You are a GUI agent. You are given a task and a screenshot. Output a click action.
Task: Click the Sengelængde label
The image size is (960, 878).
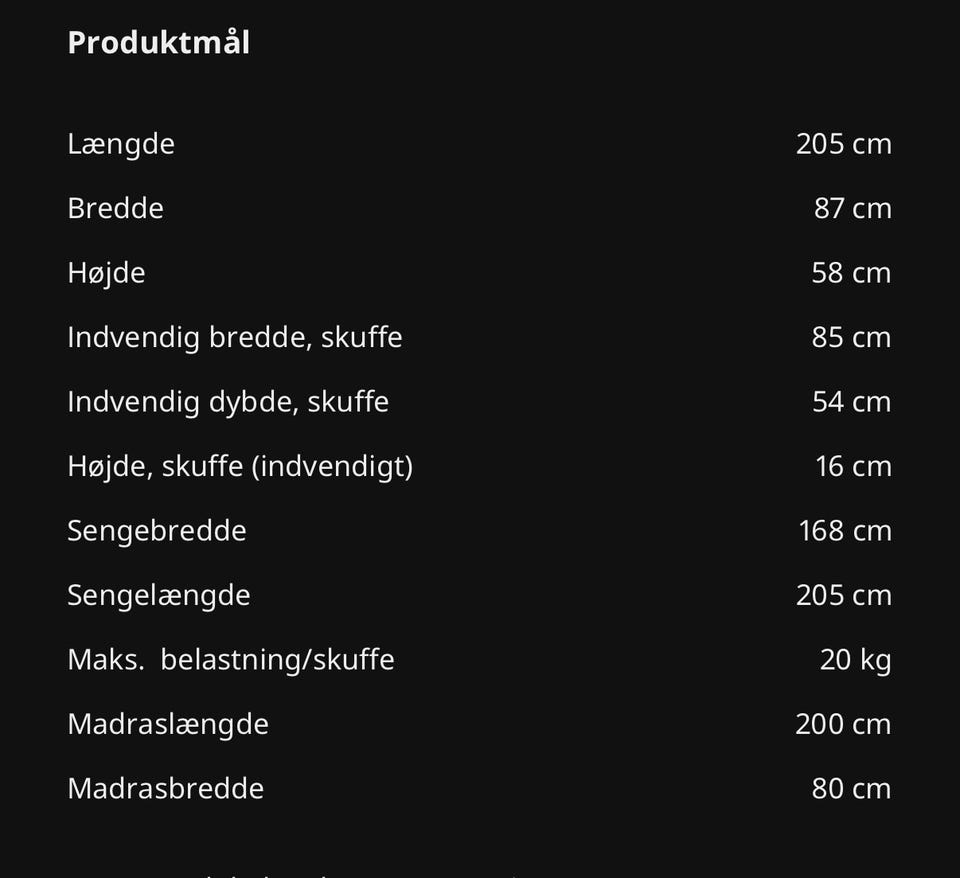(x=159, y=595)
